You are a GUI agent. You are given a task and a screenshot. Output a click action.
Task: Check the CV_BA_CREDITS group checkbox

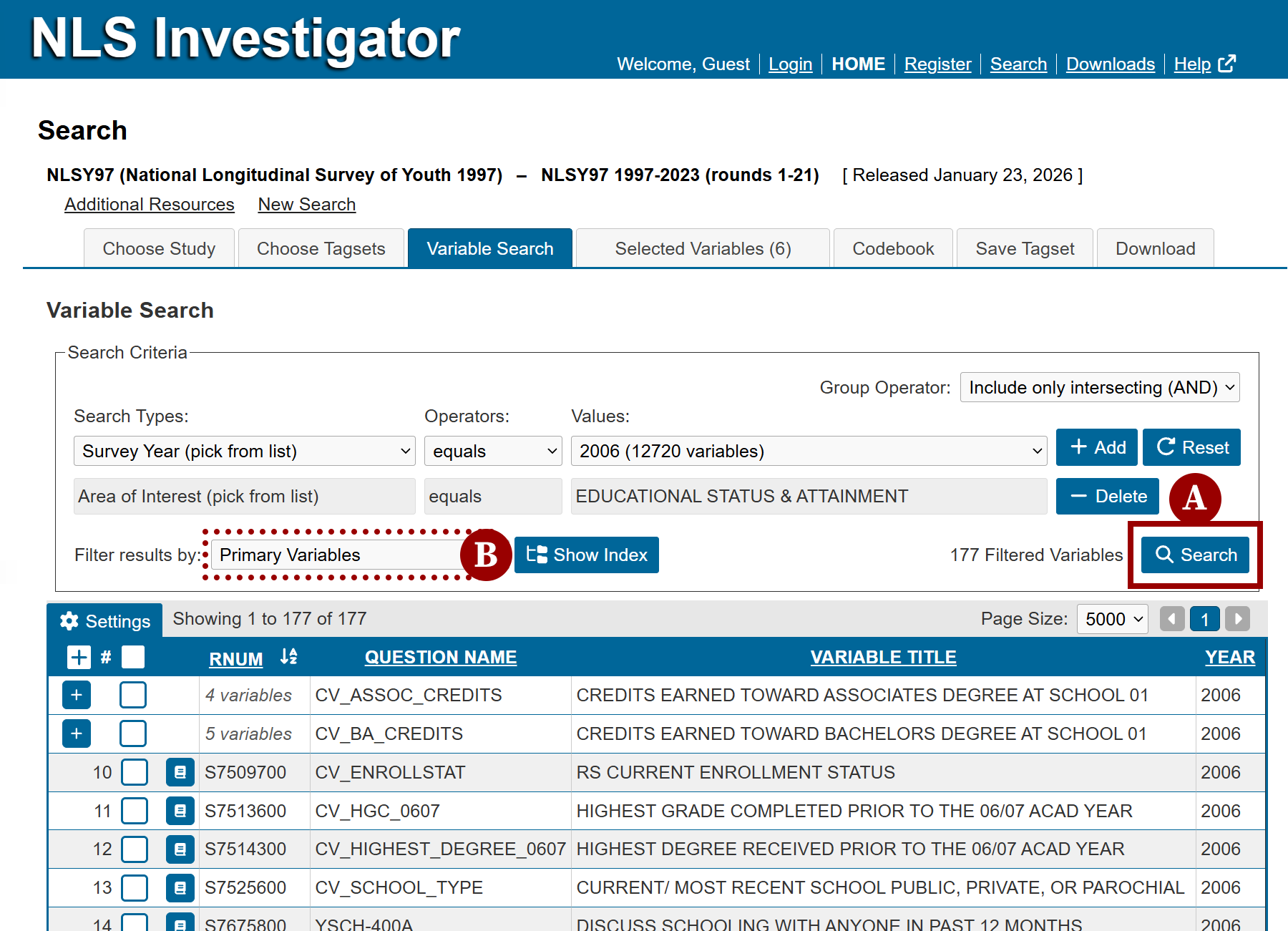coord(133,733)
